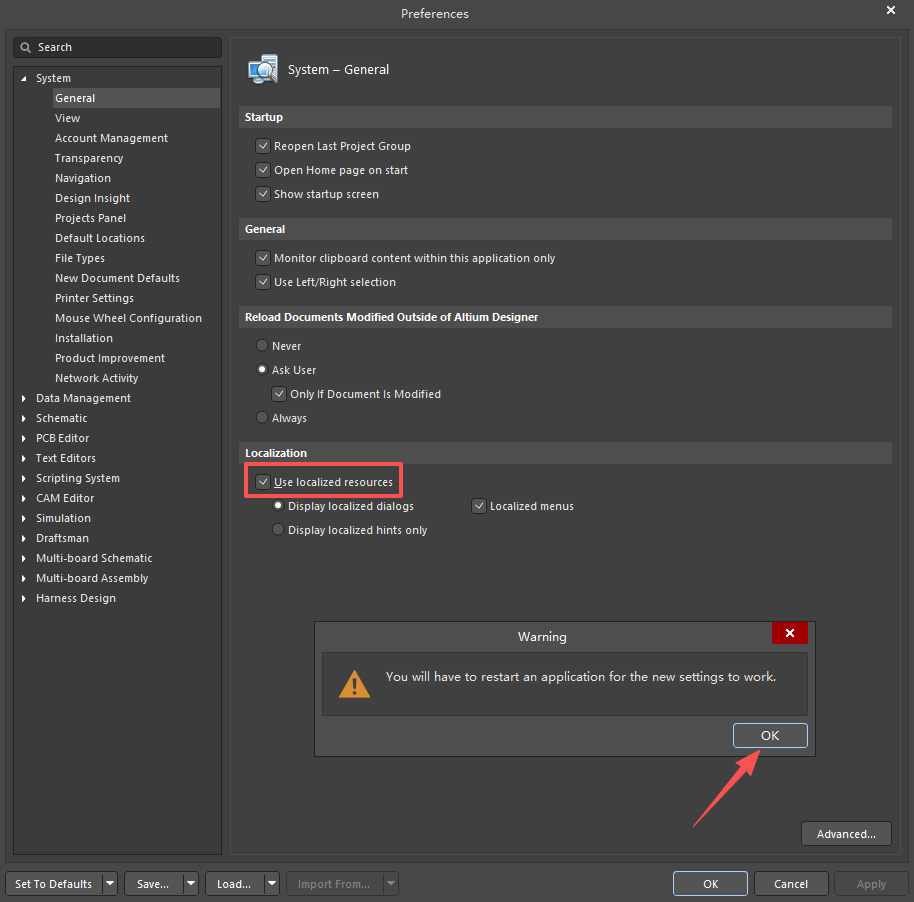Close the Warning dialog with red X
This screenshot has width=914, height=902.
789,633
